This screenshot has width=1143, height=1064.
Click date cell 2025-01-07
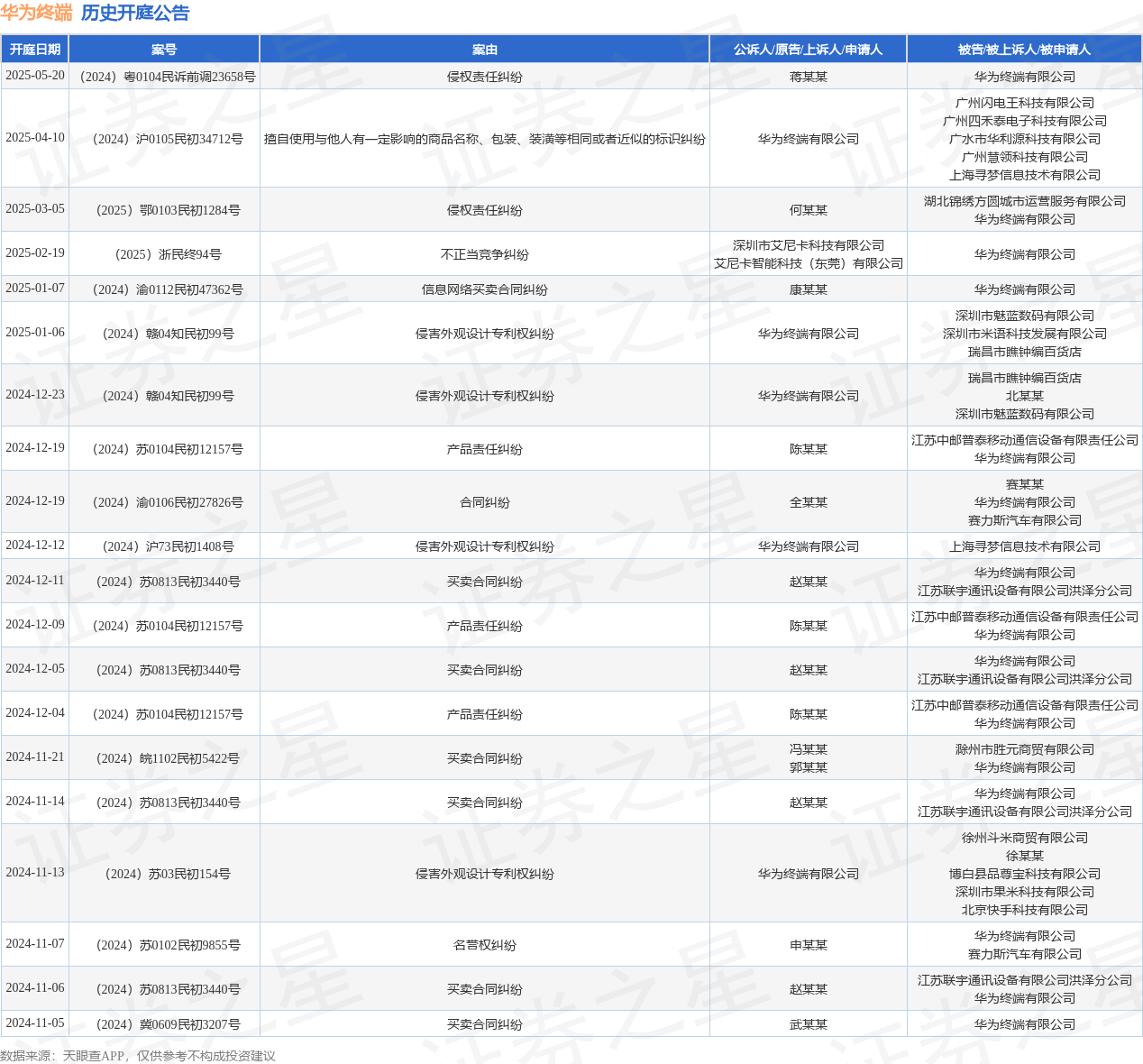pyautogui.click(x=35, y=289)
